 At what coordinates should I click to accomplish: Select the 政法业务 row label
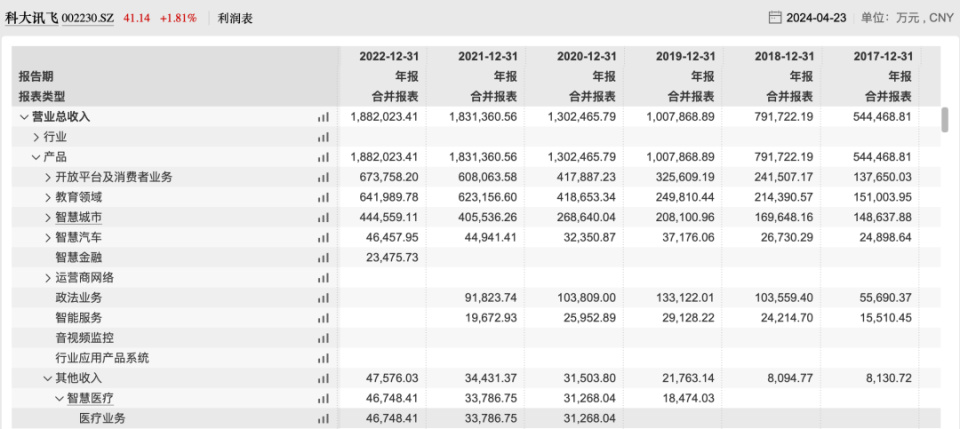tap(78, 298)
